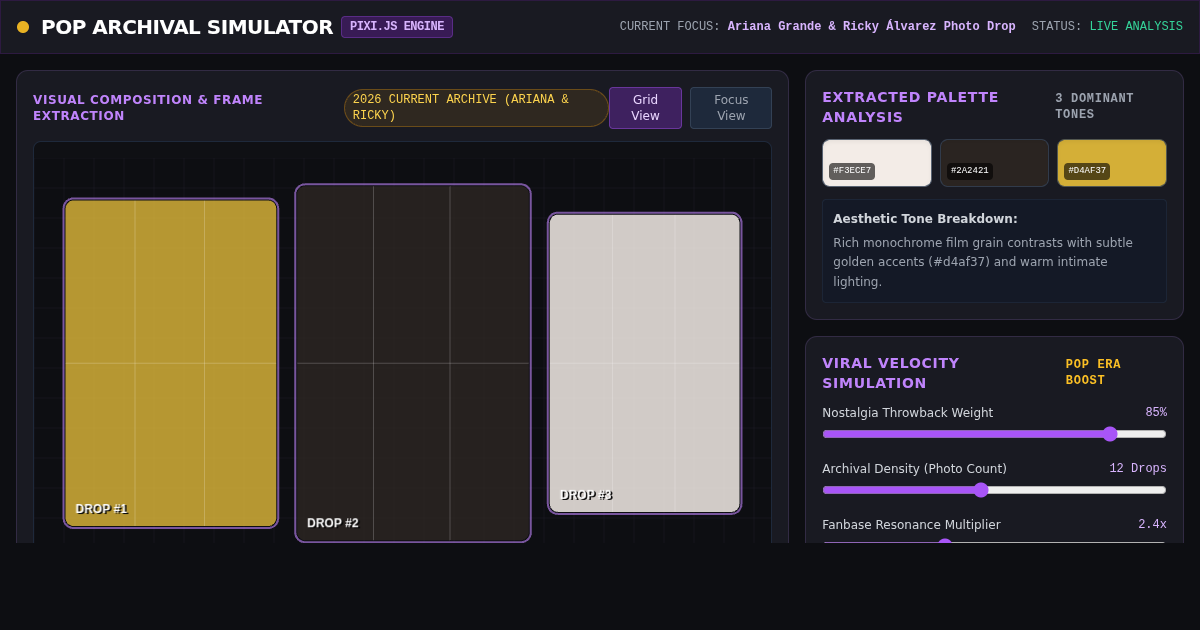
Task: Click the POP ARCHIVAL SIMULATOR title
Action: (x=187, y=27)
